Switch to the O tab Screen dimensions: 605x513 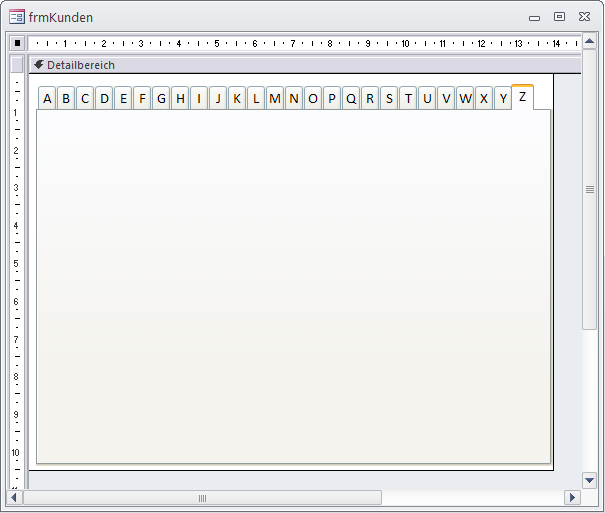313,98
